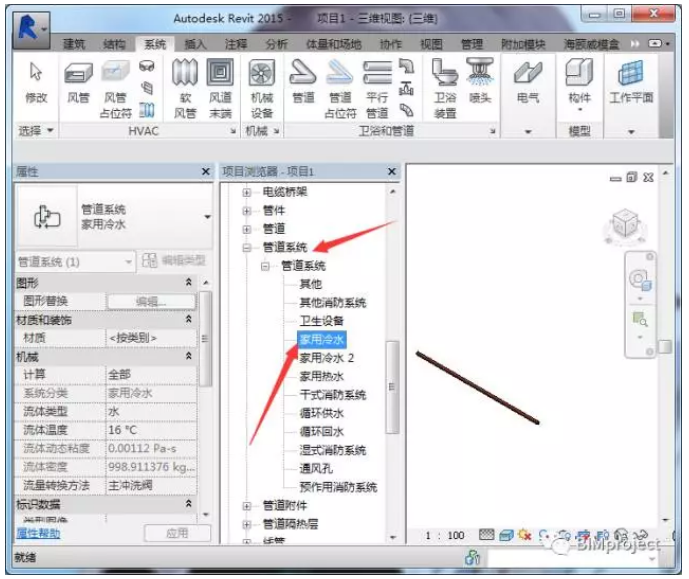The height and width of the screenshot is (579, 689).
Task: Click the detail level icon beside scale
Action: click(486, 535)
